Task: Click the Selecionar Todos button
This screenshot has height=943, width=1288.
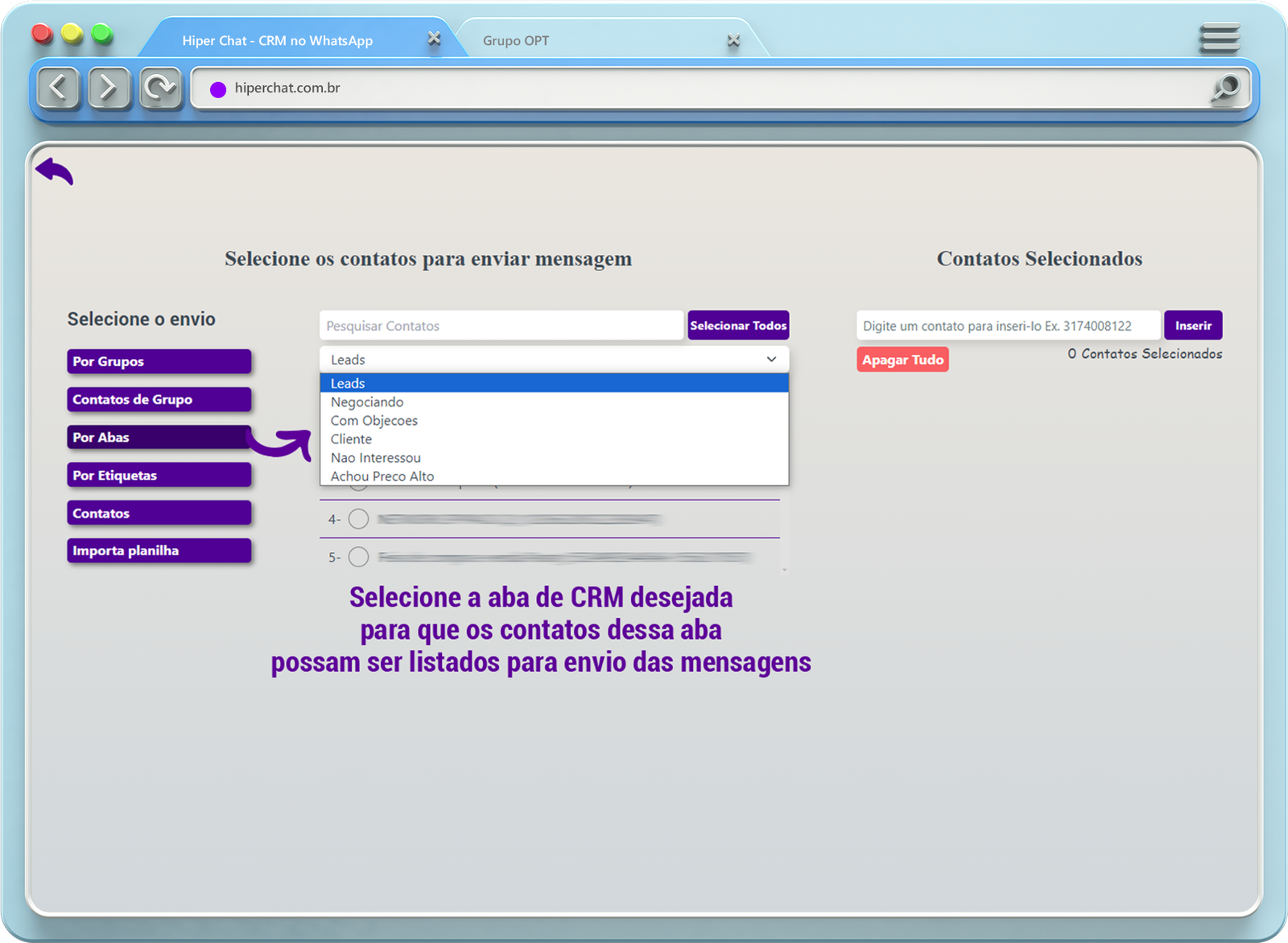Action: (x=738, y=326)
